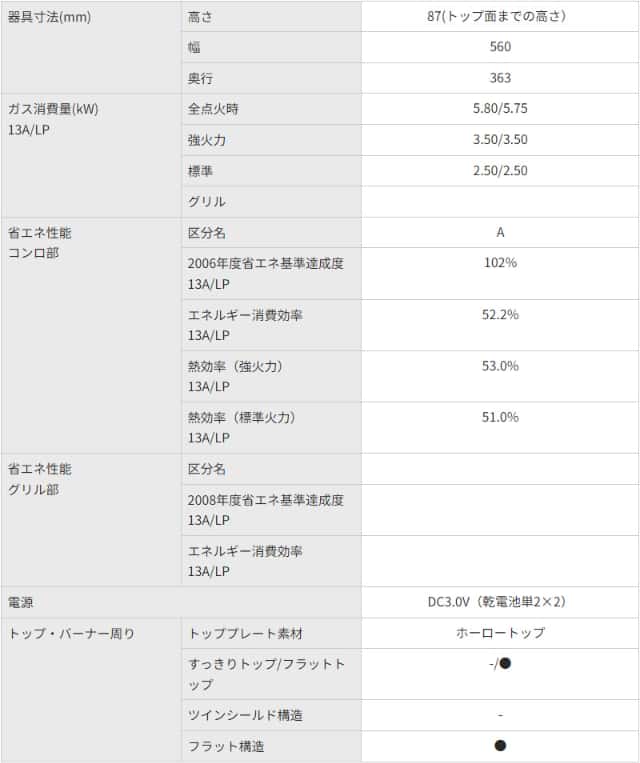This screenshot has height=763, width=640.
Task: Click the ホーロートップ top plate material value
Action: [x=500, y=633]
